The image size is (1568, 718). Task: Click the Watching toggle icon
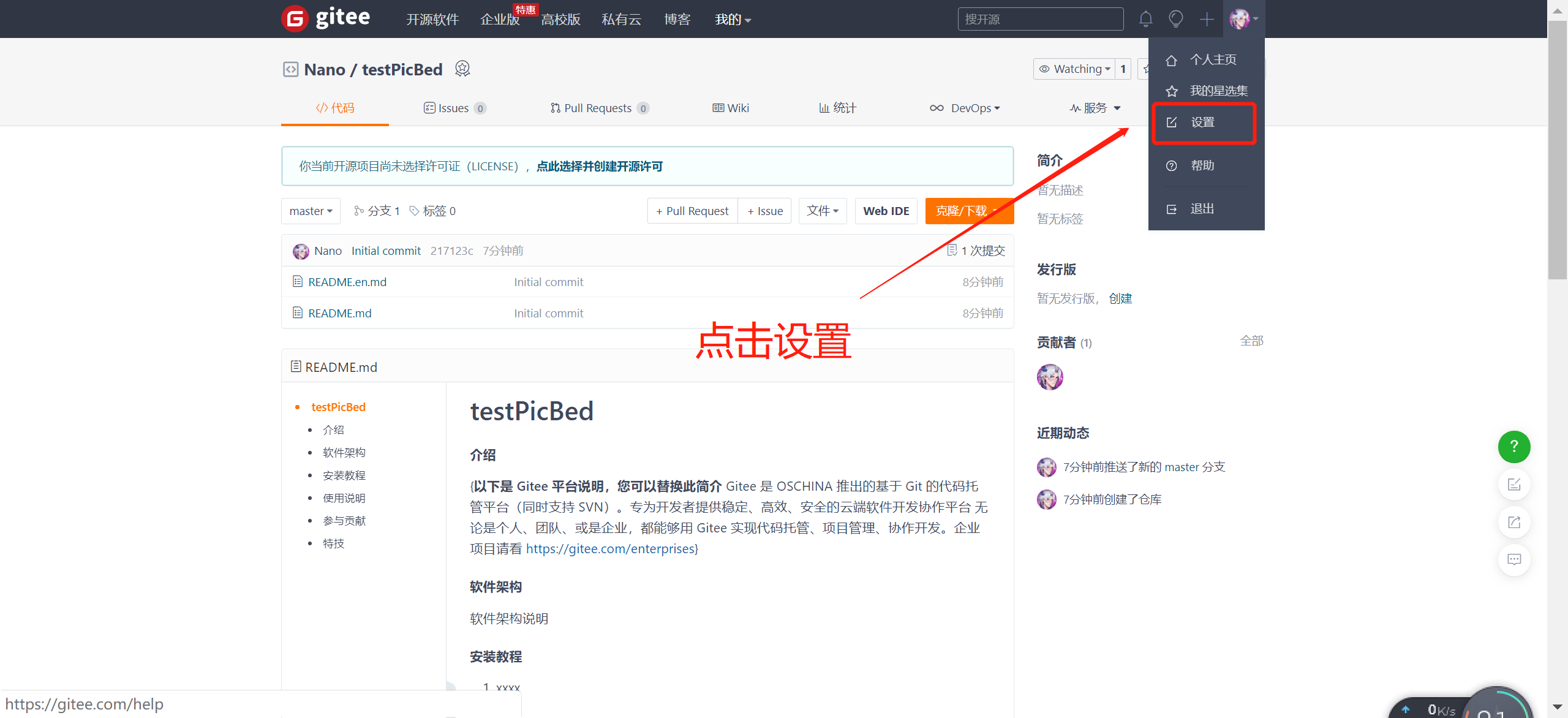tap(1074, 69)
